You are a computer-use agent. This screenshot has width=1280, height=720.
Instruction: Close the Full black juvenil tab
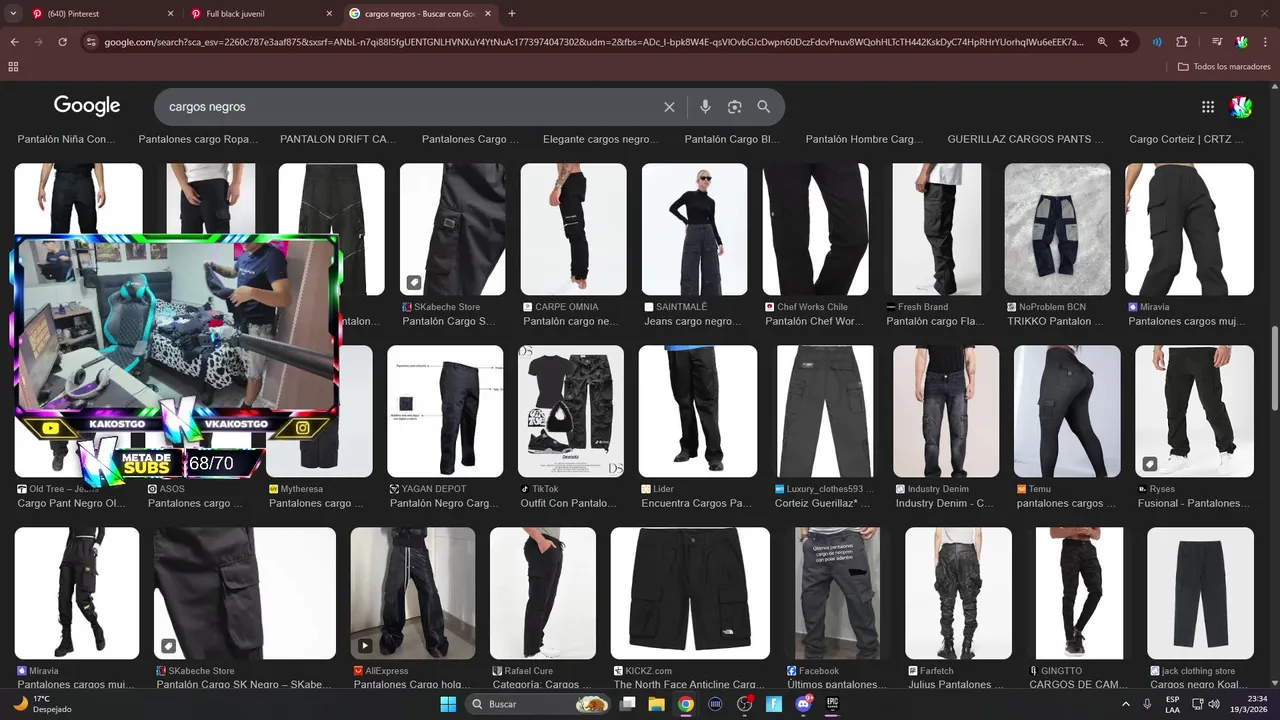(x=330, y=14)
